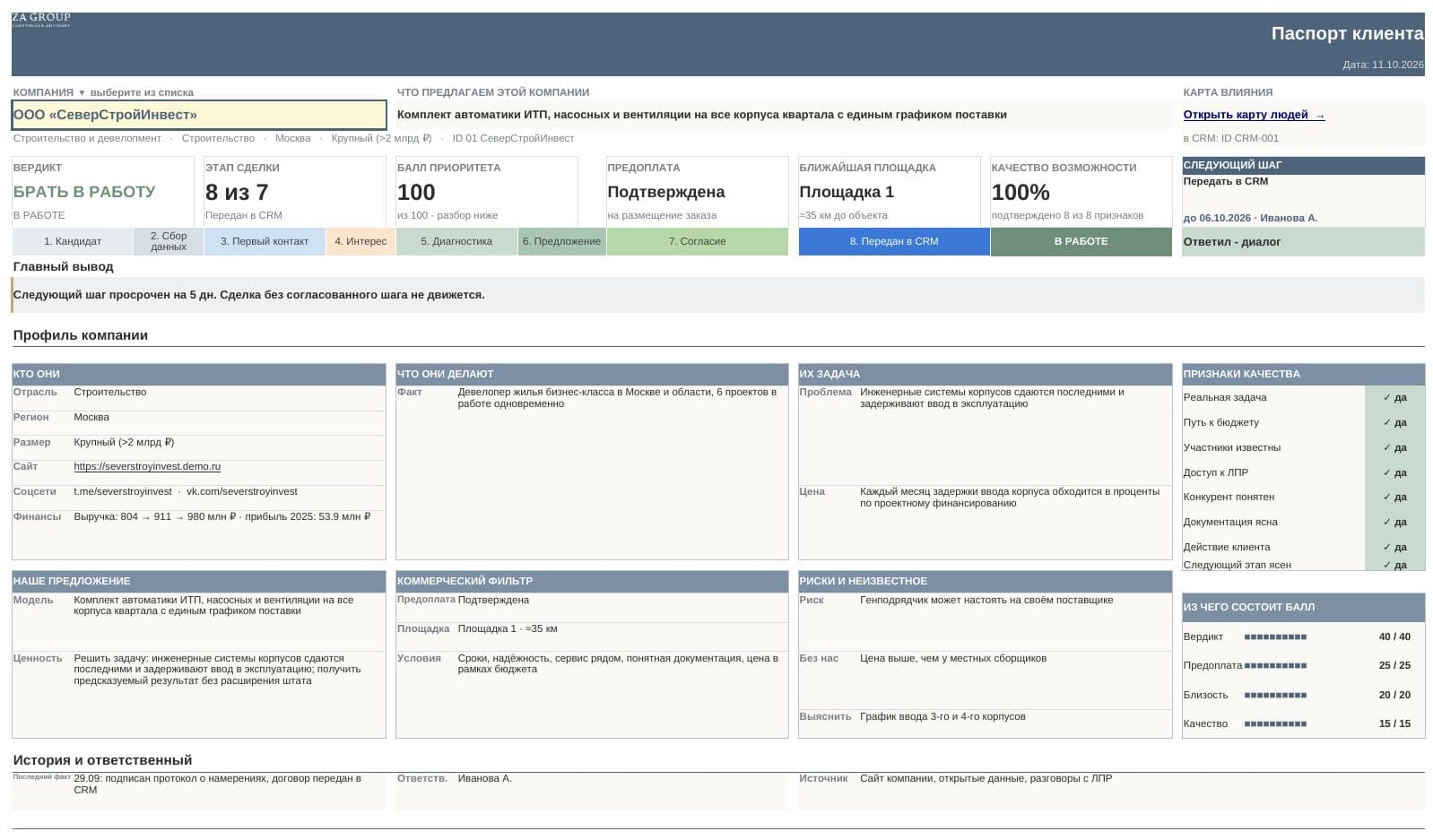Select stage '6. Предложение'

click(x=562, y=241)
